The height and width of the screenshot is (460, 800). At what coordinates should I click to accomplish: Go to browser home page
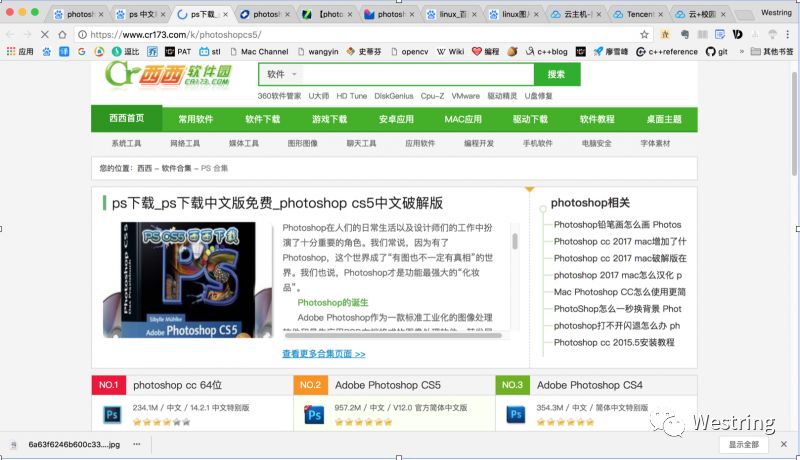(62, 35)
